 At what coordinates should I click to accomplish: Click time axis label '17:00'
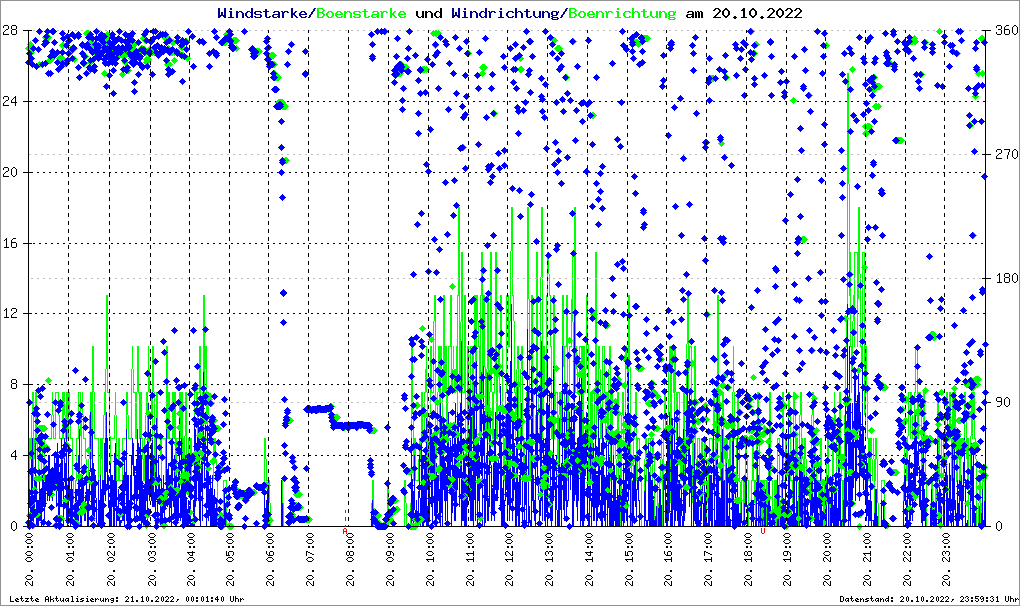(708, 549)
